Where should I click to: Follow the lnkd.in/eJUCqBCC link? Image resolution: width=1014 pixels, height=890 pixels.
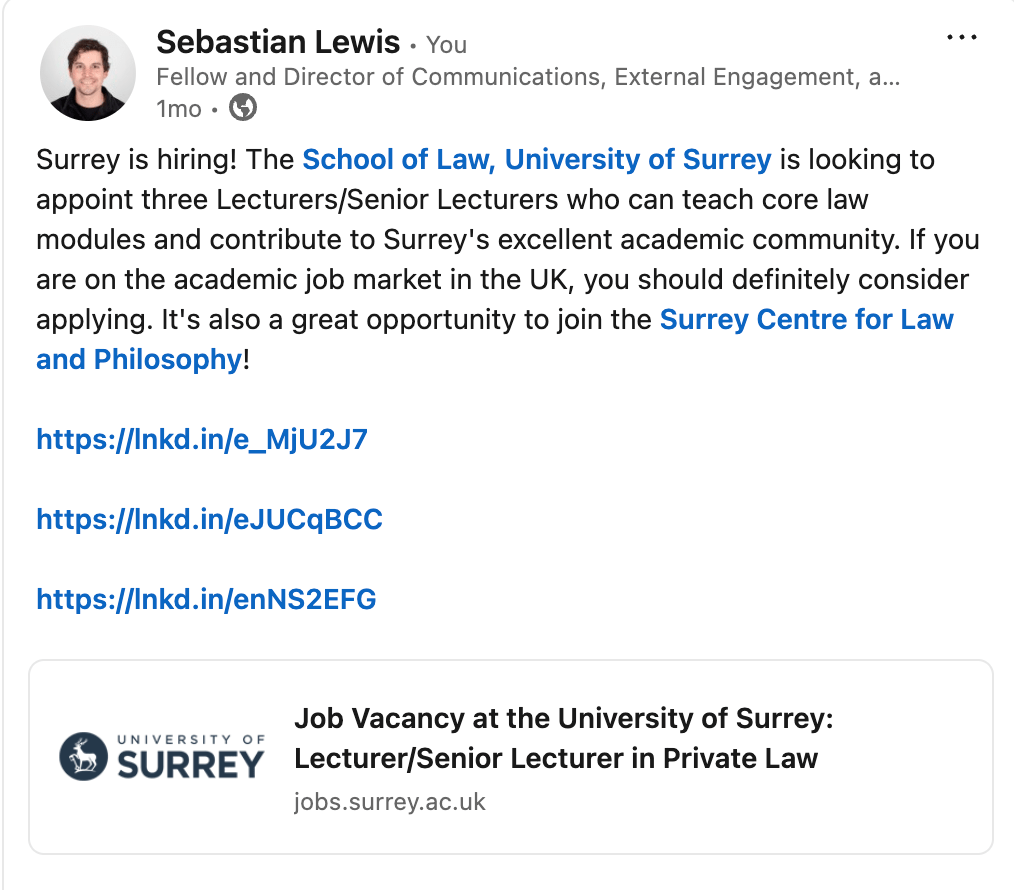(x=209, y=519)
